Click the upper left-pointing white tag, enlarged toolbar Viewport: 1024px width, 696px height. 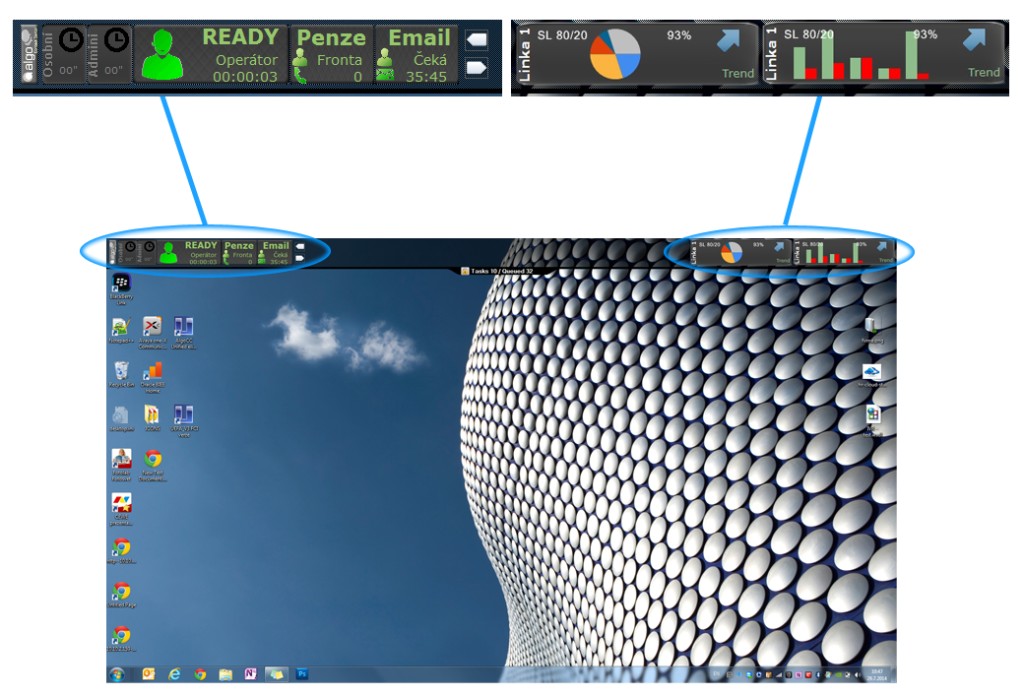coord(477,40)
